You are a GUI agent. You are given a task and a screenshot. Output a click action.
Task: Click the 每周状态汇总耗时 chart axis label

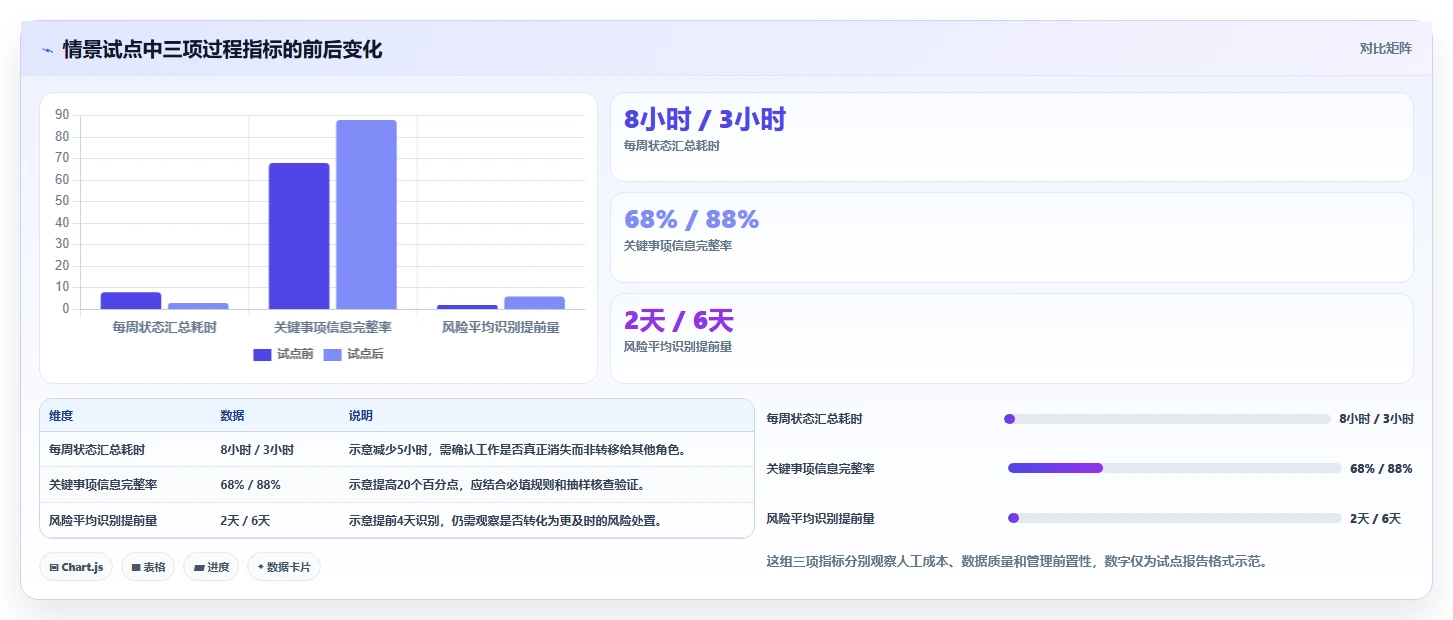[164, 327]
